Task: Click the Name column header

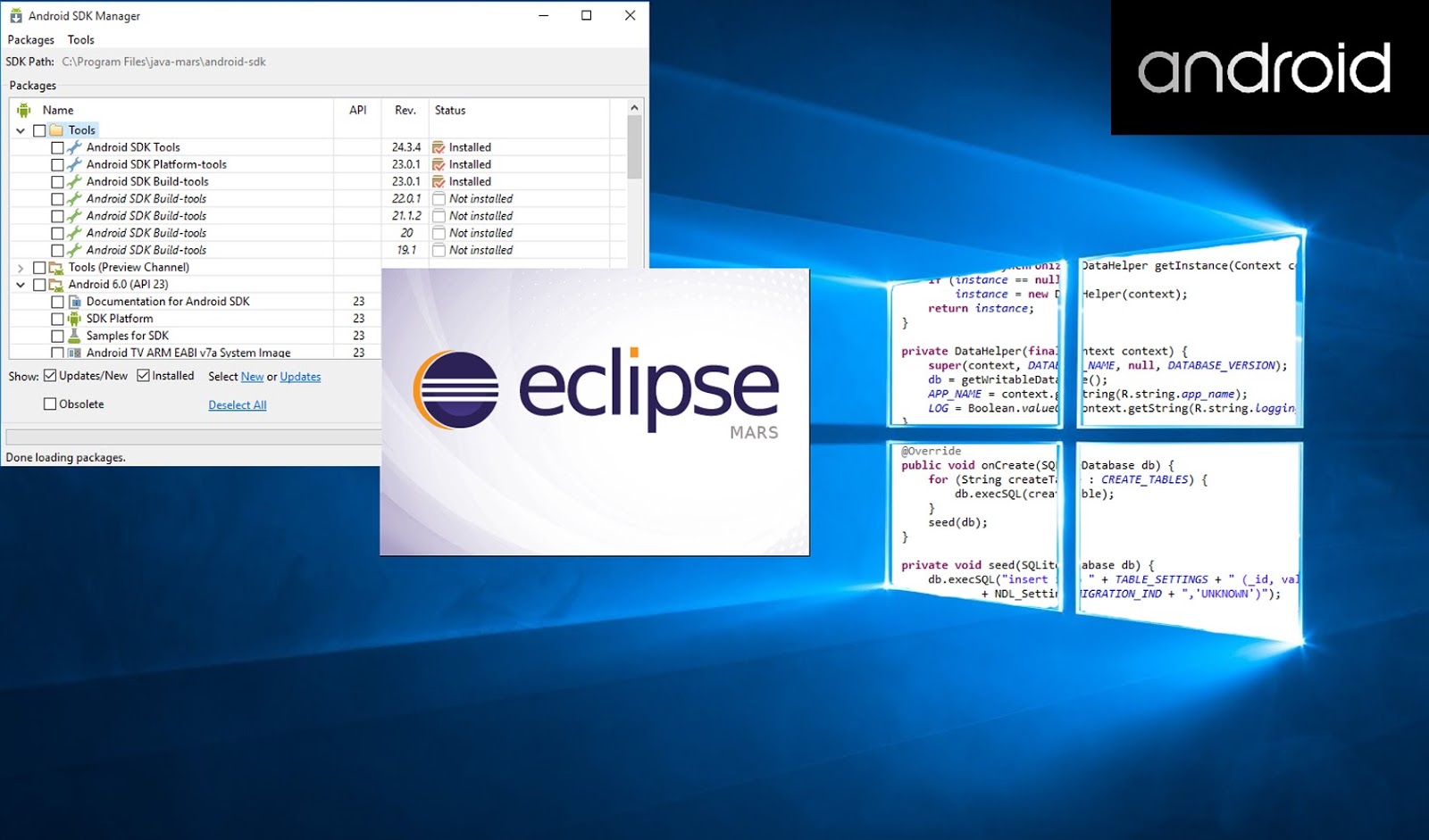Action: [x=58, y=110]
